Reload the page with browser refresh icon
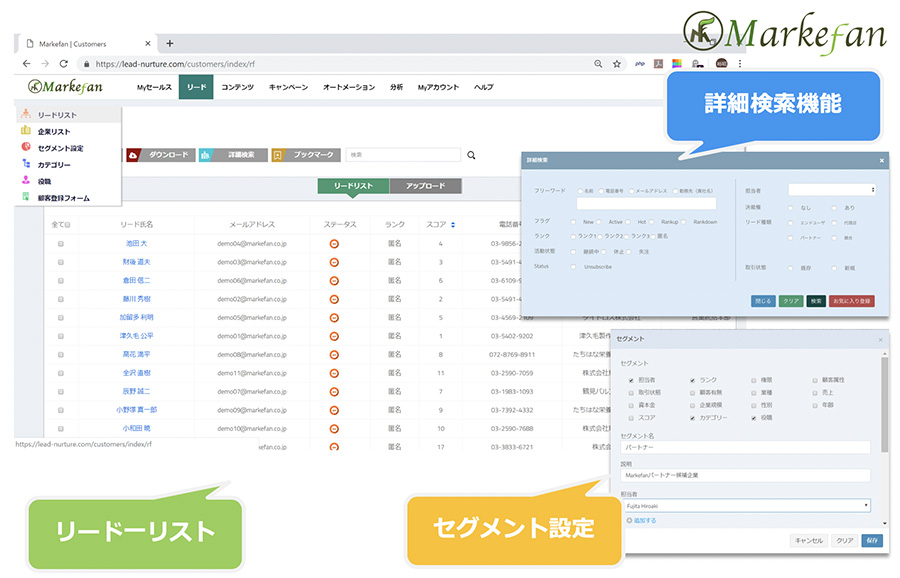This screenshot has height=578, width=900. [63, 63]
